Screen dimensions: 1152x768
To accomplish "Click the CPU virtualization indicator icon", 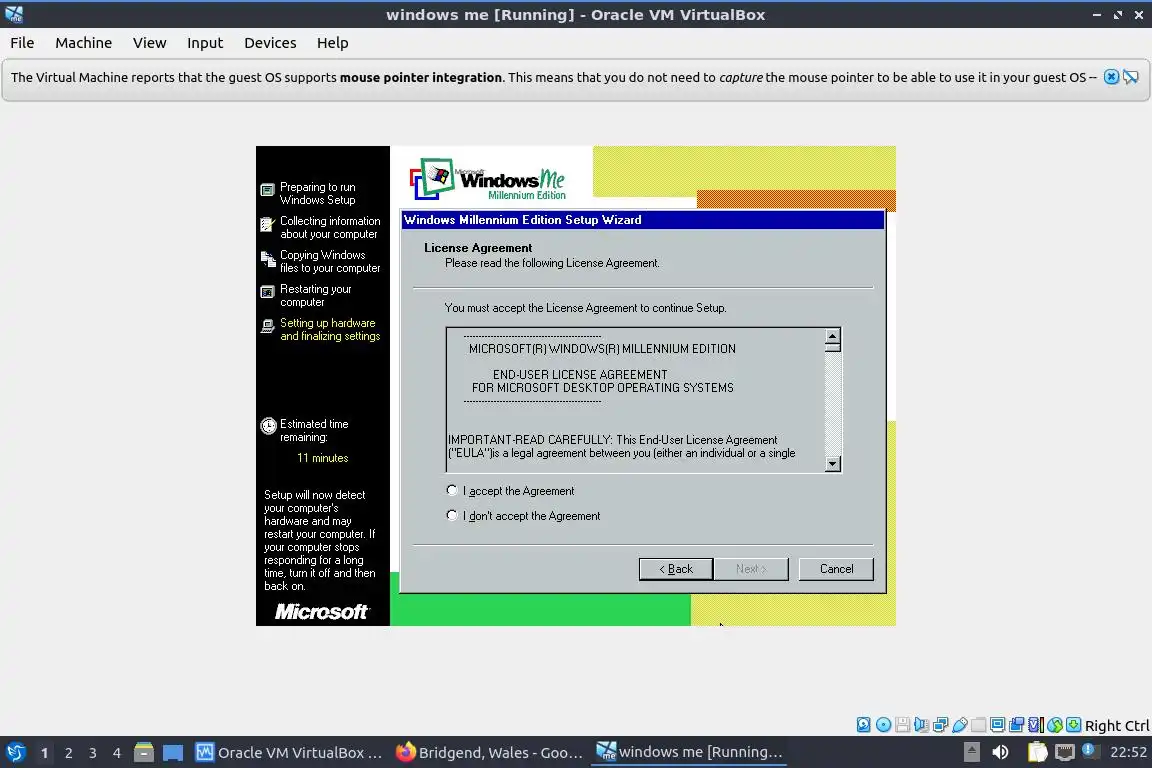I will click(1036, 725).
